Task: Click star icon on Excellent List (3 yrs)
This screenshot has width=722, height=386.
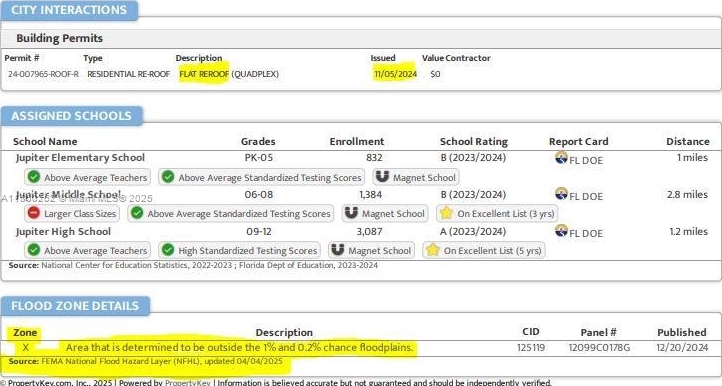Action: [446, 213]
